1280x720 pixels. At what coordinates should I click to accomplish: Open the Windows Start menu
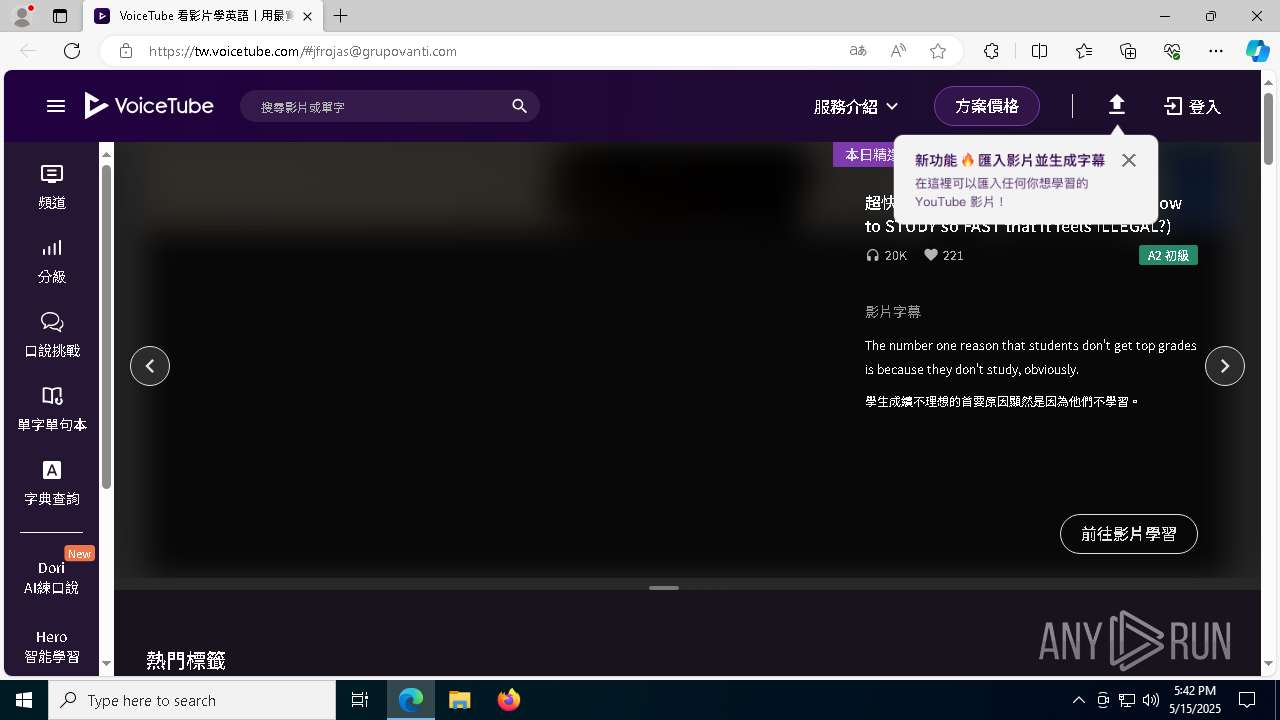coord(24,700)
